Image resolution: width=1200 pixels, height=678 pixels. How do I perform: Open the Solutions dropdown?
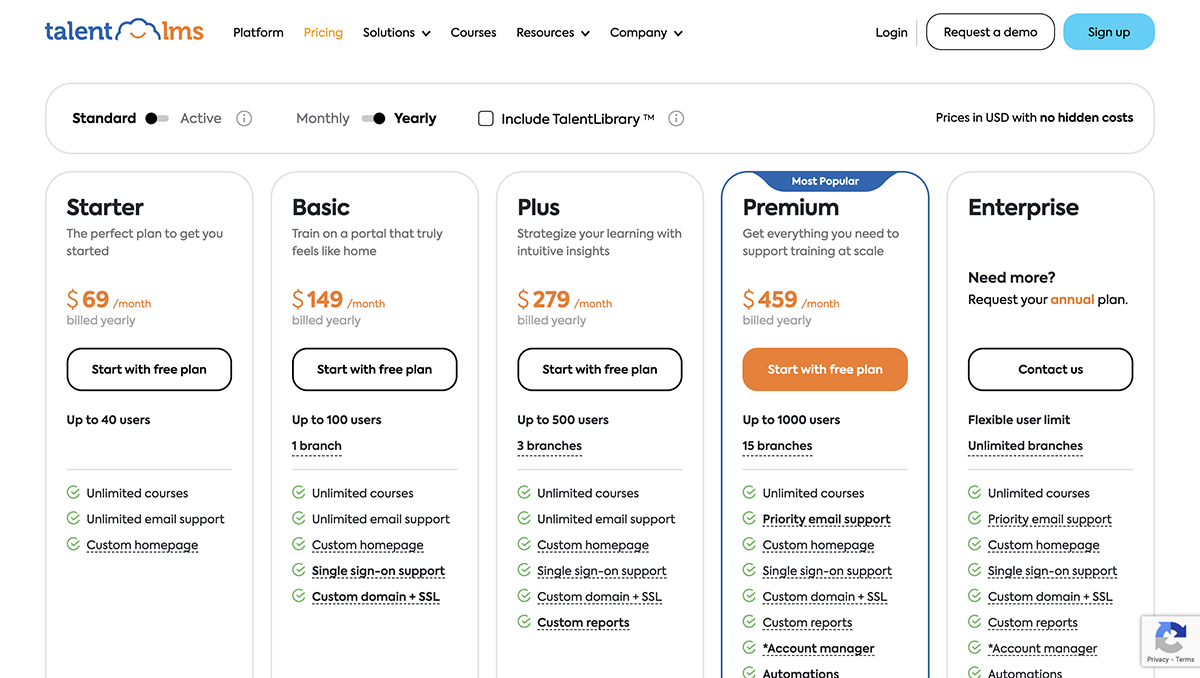point(396,32)
